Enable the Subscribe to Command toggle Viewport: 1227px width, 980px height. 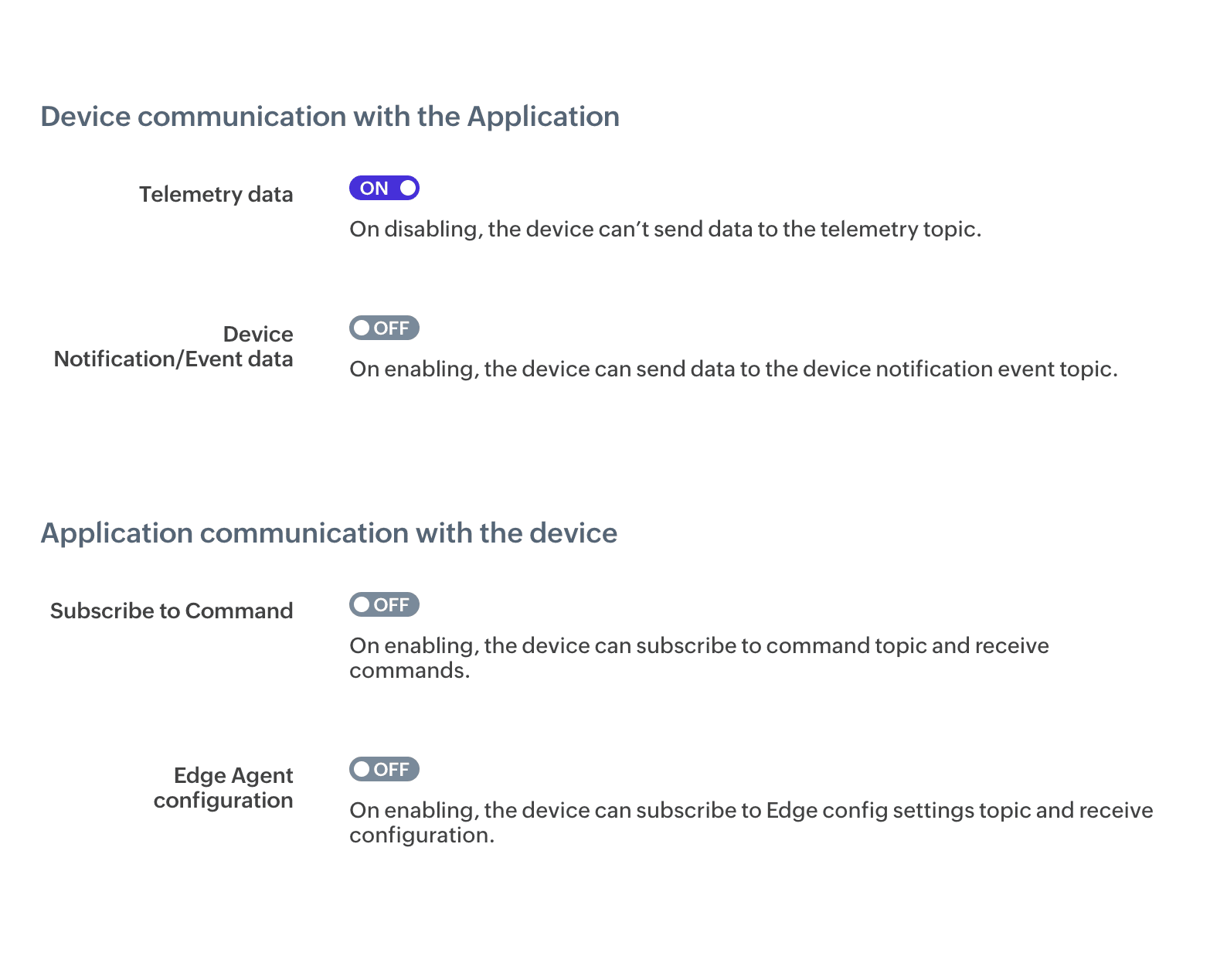(384, 604)
